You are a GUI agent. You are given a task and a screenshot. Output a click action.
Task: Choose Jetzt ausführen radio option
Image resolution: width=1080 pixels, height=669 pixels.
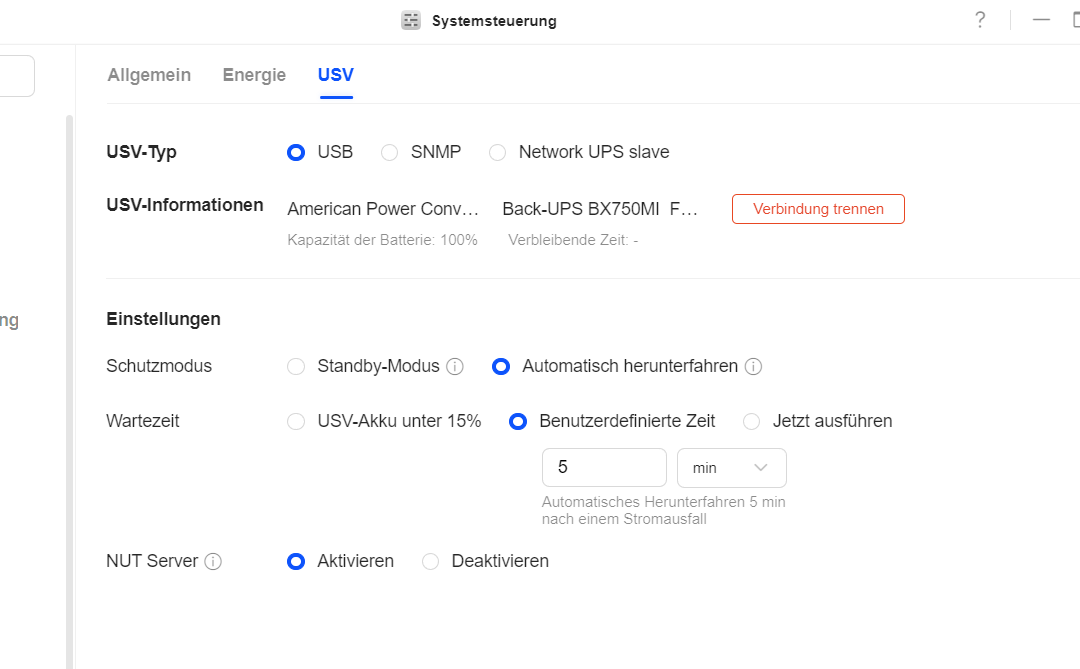752,422
